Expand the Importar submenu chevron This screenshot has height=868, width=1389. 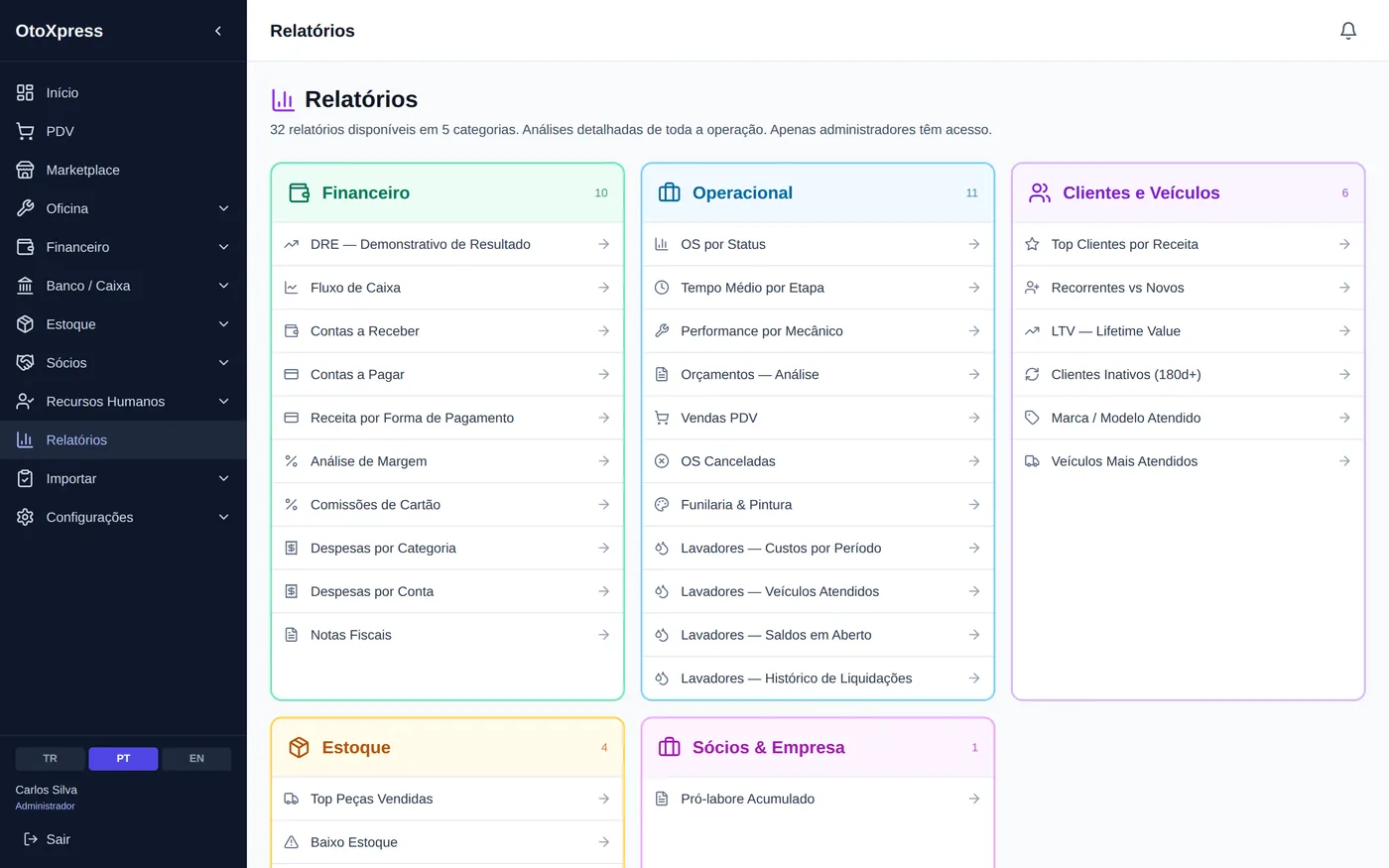point(224,479)
